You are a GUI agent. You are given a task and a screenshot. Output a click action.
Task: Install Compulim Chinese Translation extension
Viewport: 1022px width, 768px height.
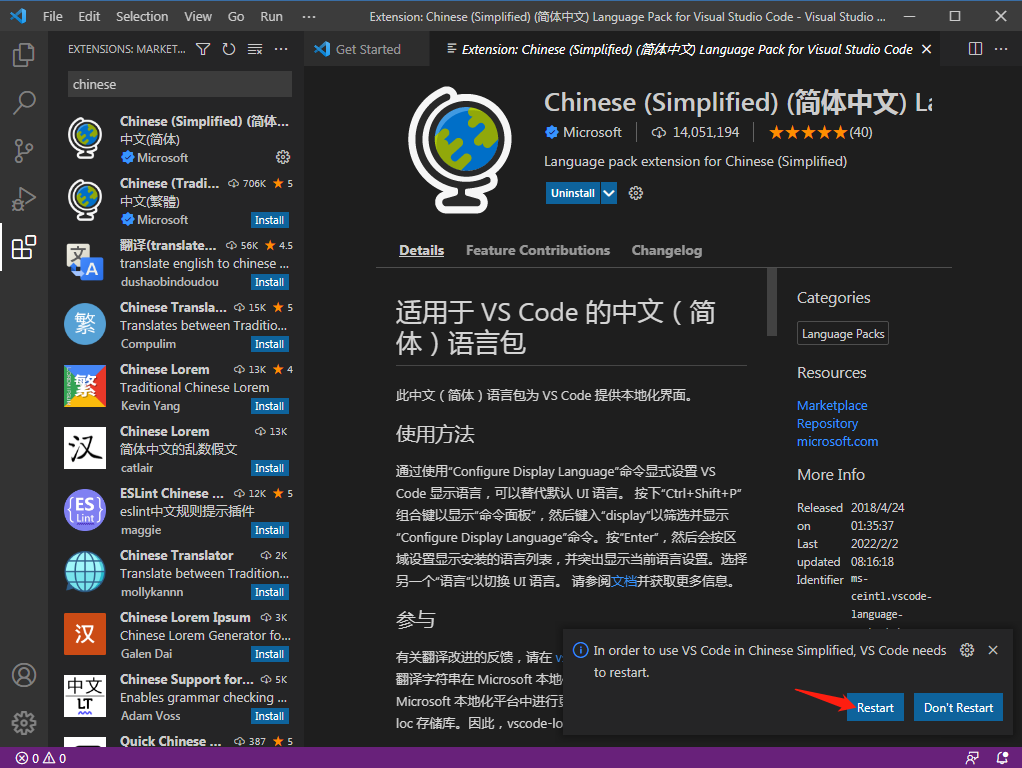pyautogui.click(x=270, y=344)
